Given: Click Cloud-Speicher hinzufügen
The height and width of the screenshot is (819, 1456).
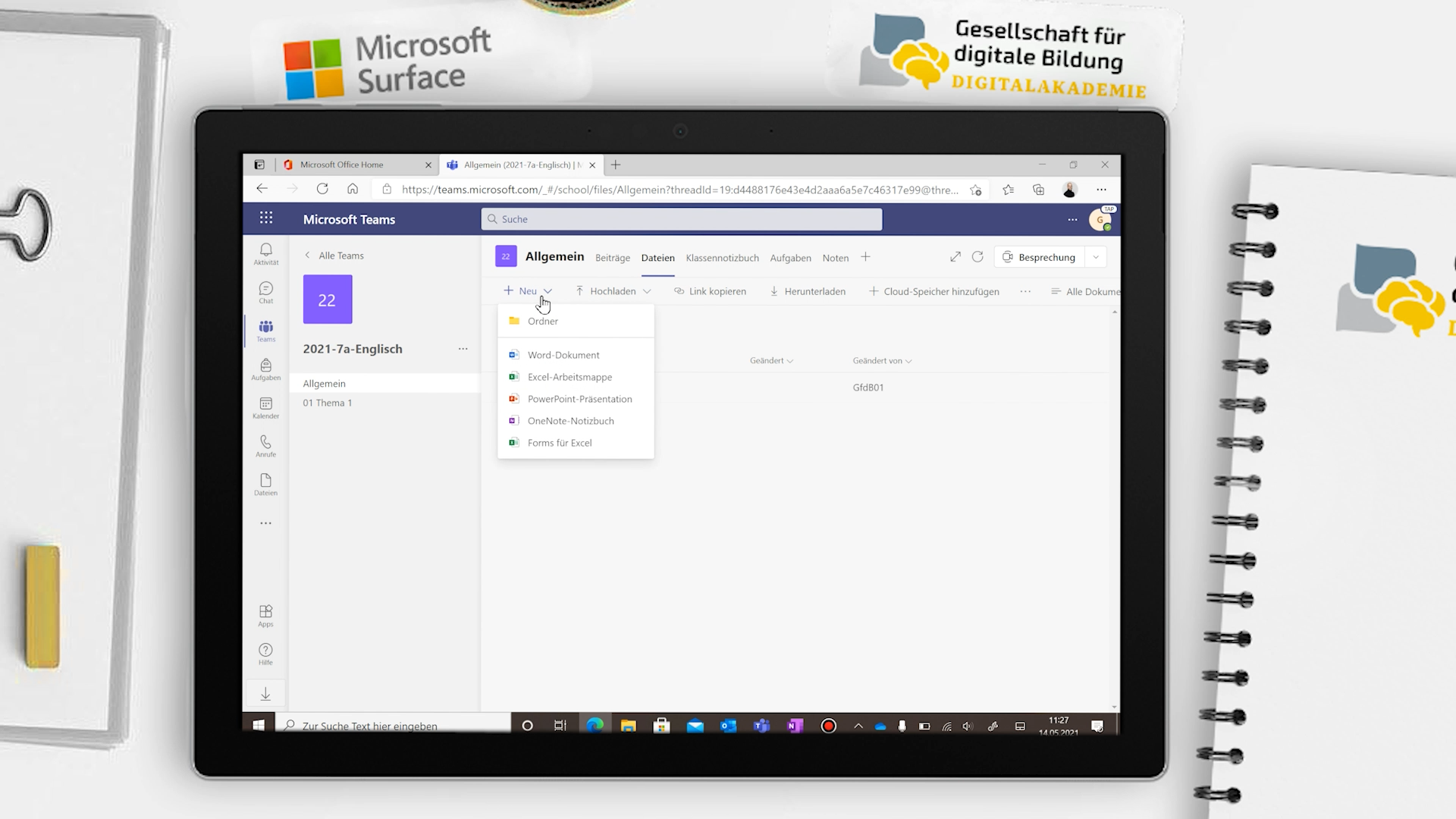Looking at the screenshot, I should point(934,291).
